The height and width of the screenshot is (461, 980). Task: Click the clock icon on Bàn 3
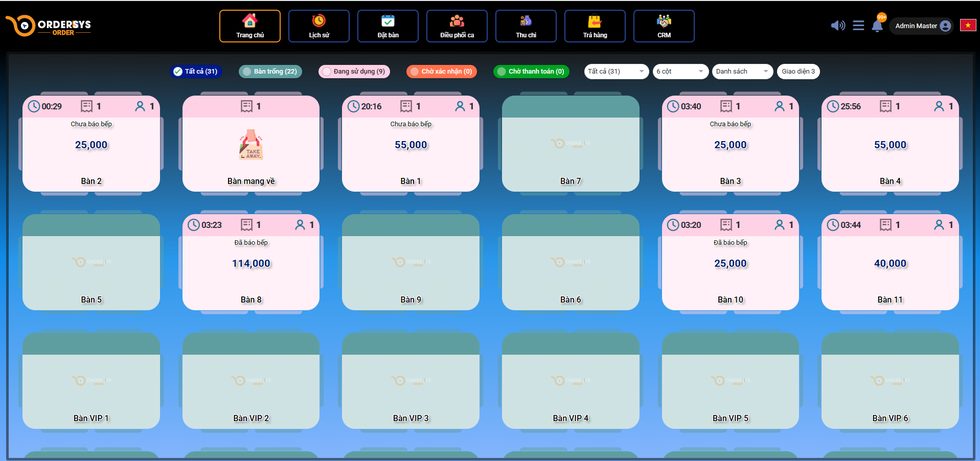pyautogui.click(x=672, y=106)
